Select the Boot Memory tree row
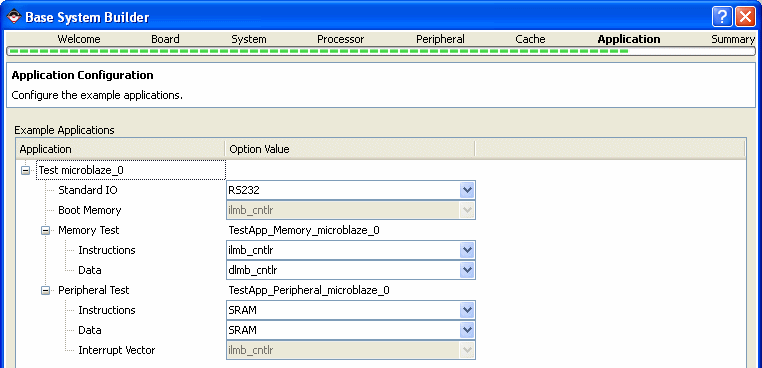Image resolution: width=762 pixels, height=368 pixels. click(x=89, y=210)
